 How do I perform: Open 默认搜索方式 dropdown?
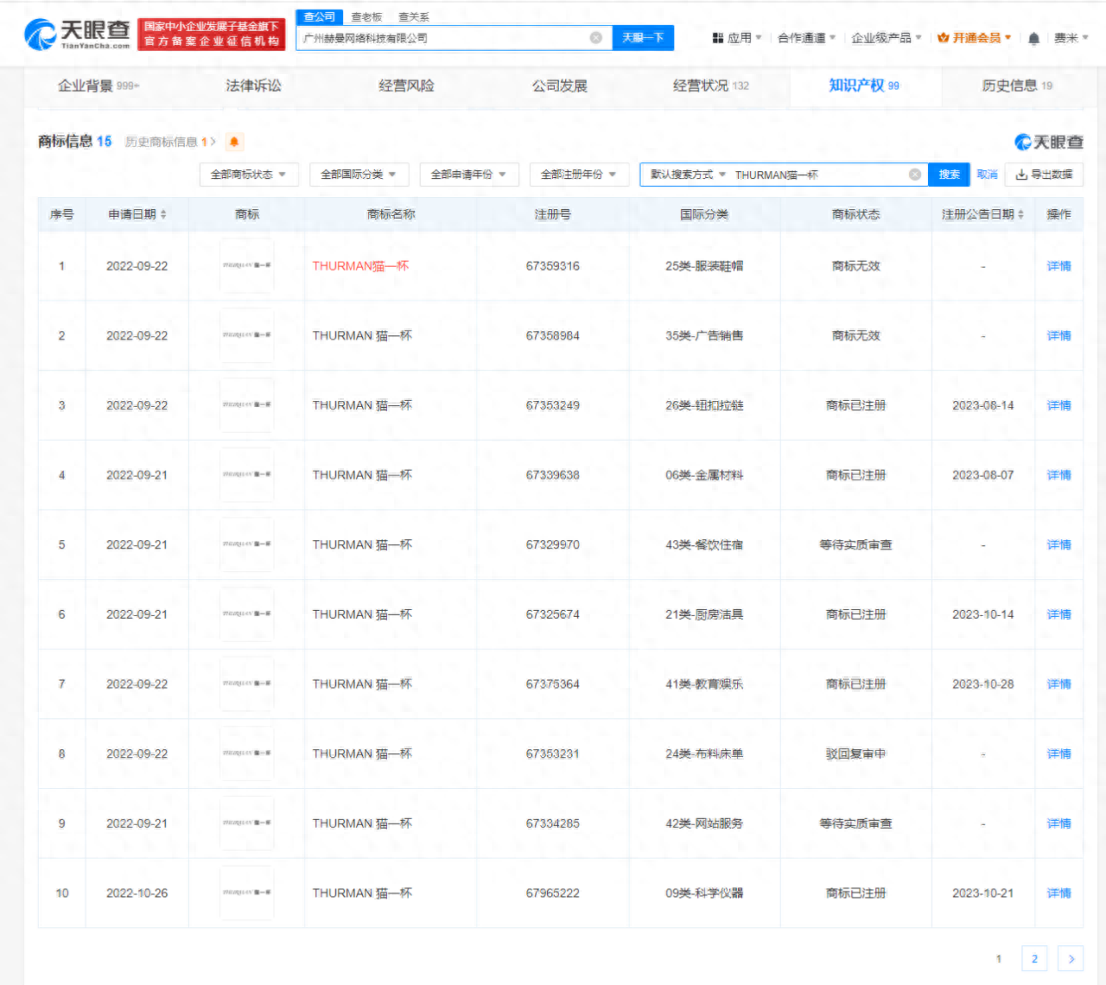688,174
